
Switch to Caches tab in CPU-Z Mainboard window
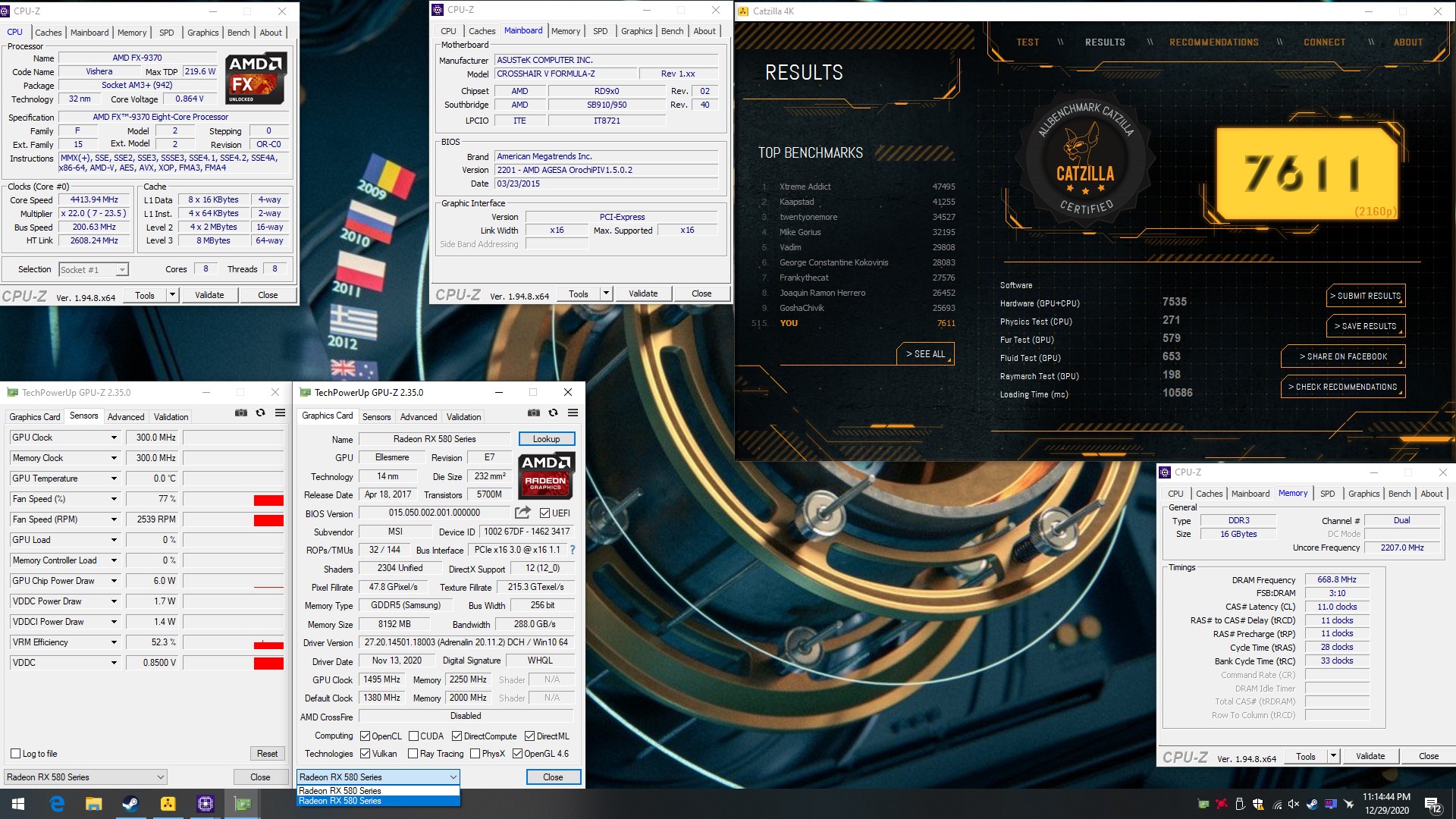coord(482,31)
